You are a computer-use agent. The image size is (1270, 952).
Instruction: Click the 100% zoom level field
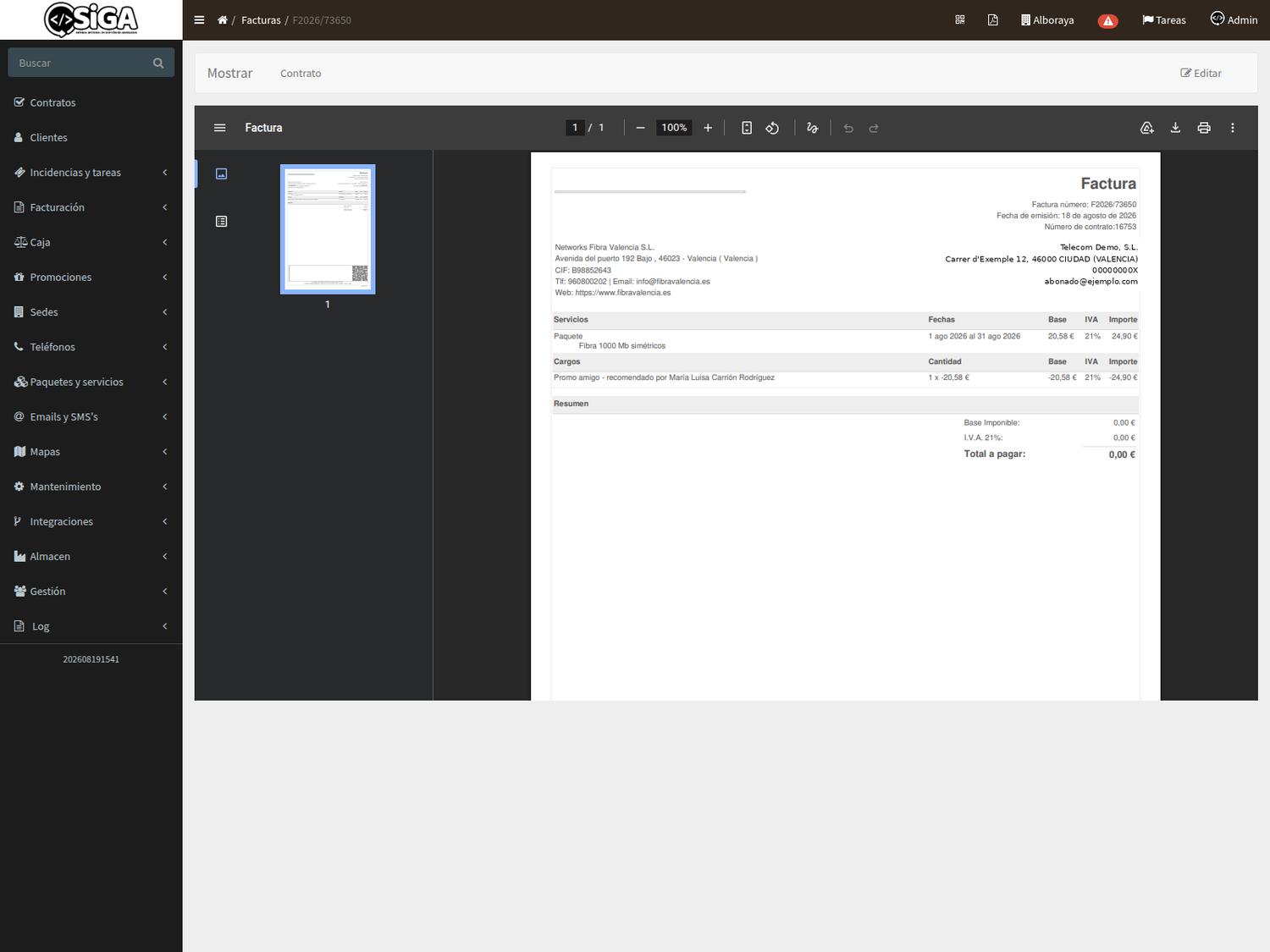[x=674, y=128]
